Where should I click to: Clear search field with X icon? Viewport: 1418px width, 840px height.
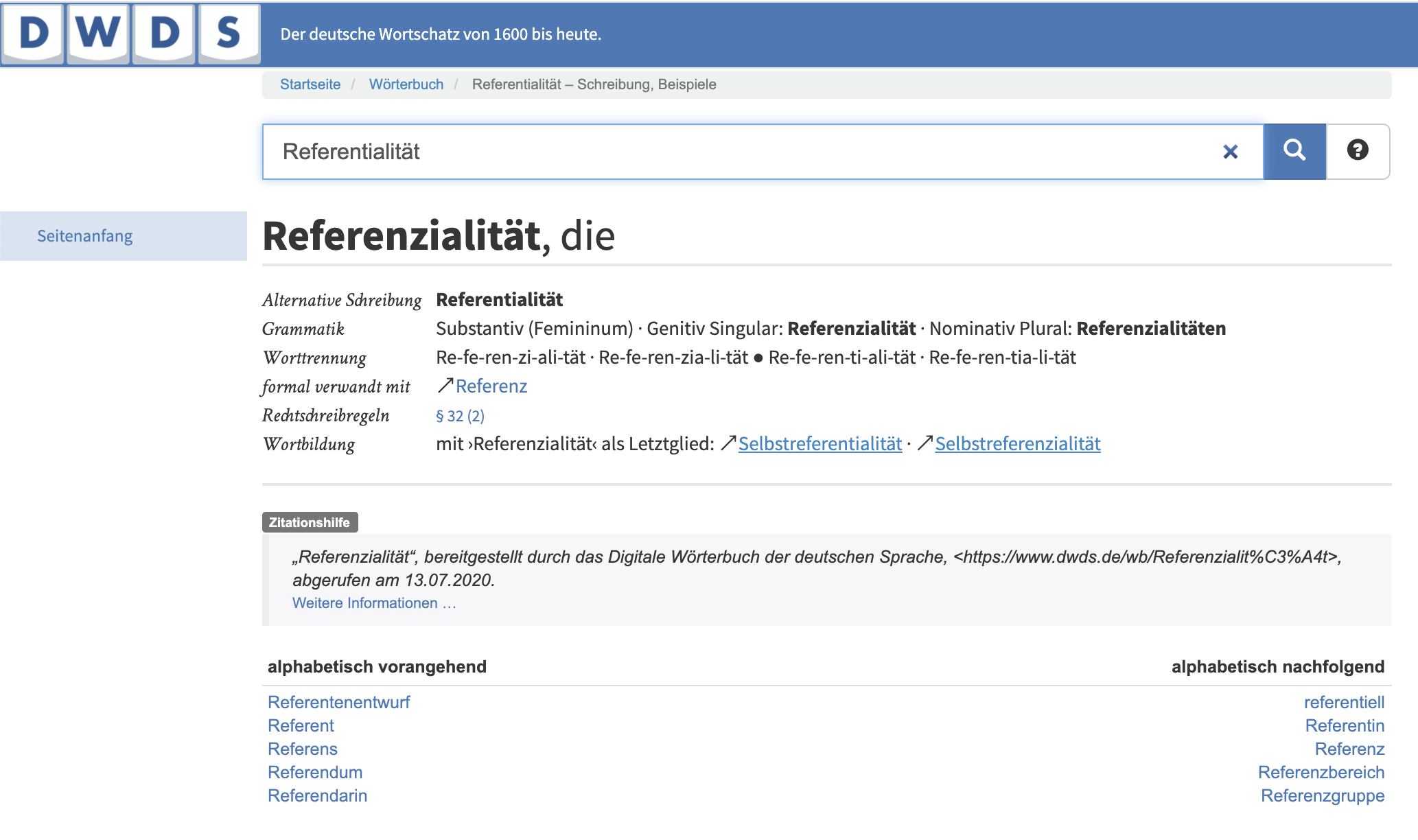click(x=1230, y=152)
